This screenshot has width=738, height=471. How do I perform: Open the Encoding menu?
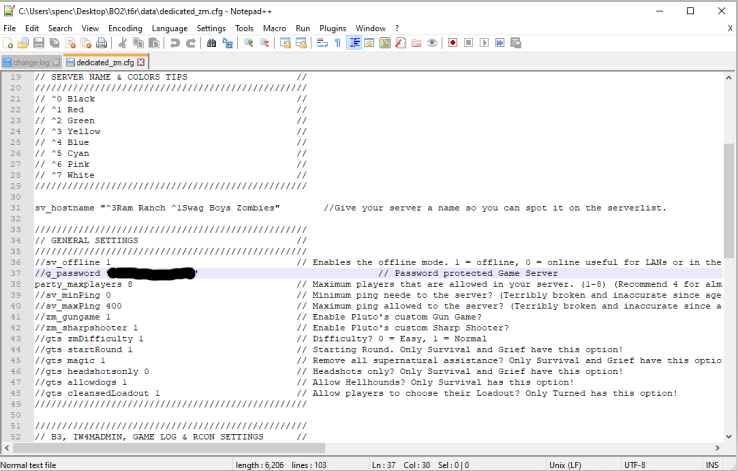click(x=125, y=28)
